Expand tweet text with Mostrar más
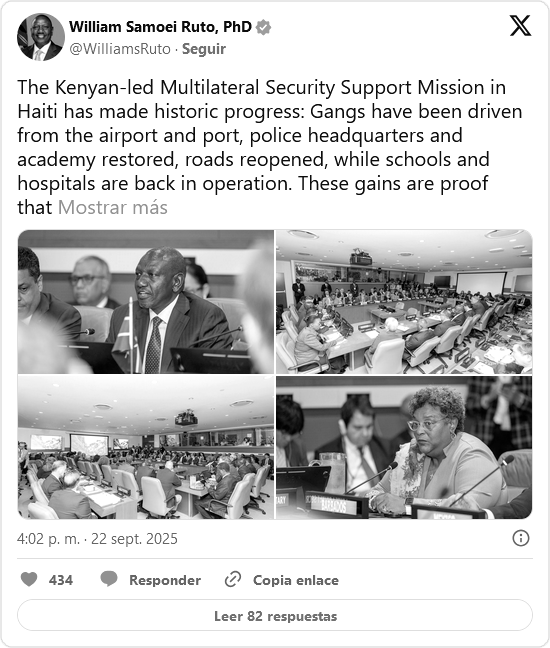 click(113, 207)
